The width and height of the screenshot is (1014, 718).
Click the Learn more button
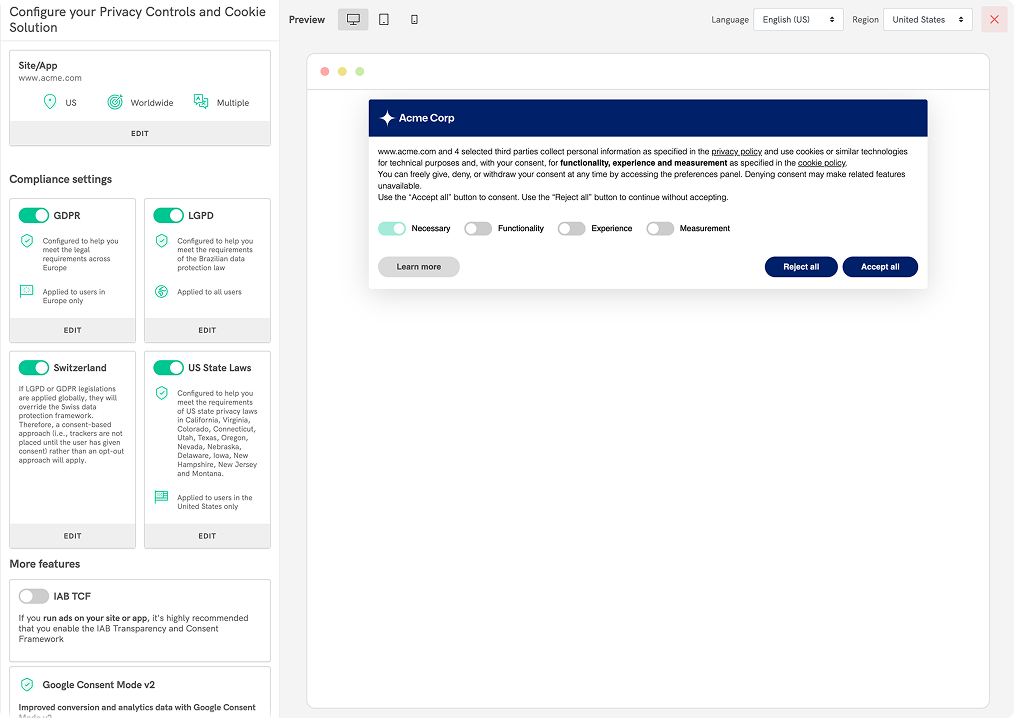[418, 267]
